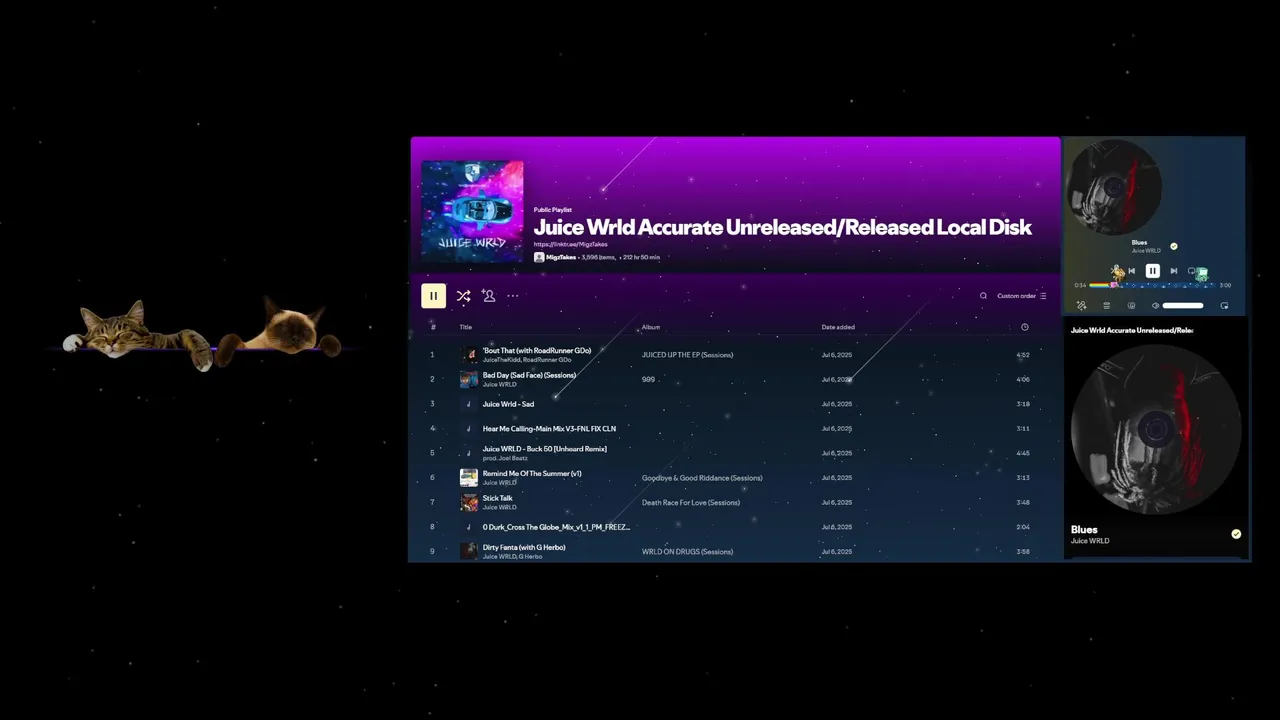Viewport: 1280px width, 720px height.
Task: Open the three-dots more options menu
Action: pyautogui.click(x=513, y=296)
